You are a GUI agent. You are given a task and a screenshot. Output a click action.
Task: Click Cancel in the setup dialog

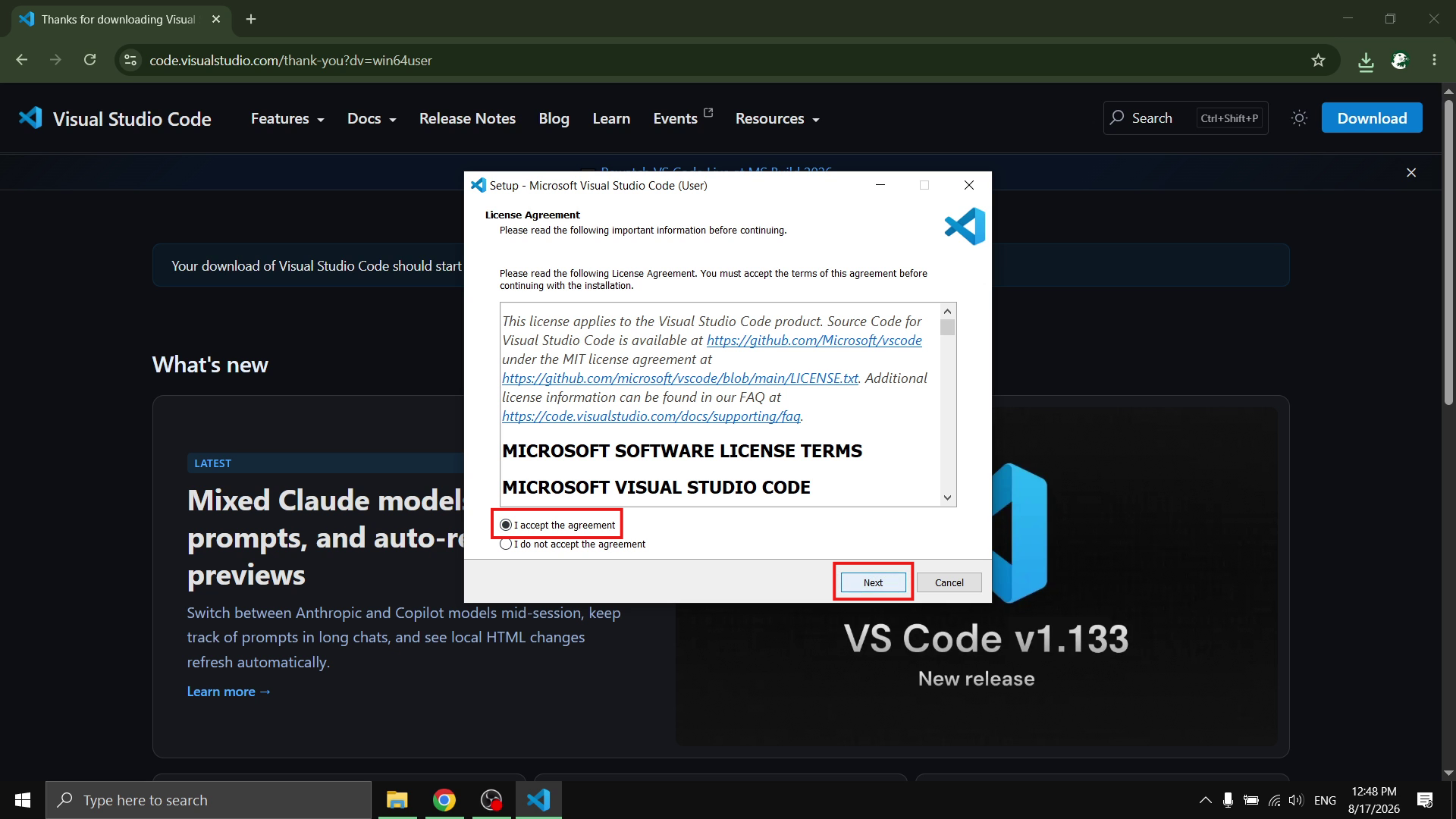tap(949, 582)
